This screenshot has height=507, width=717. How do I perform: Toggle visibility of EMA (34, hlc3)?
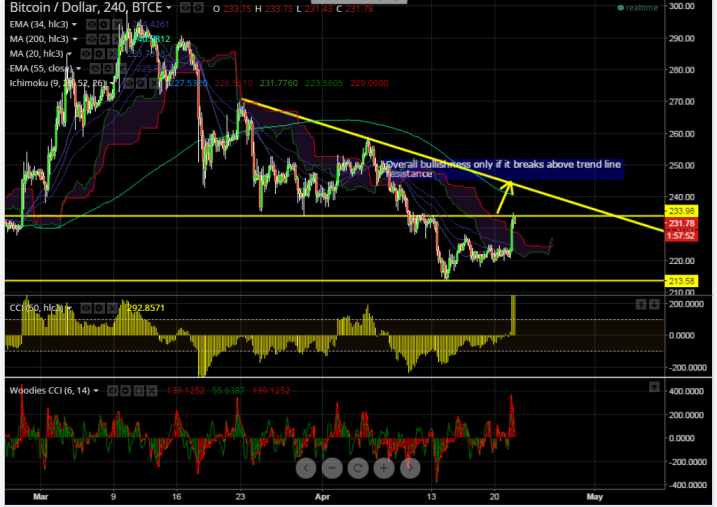[91, 24]
